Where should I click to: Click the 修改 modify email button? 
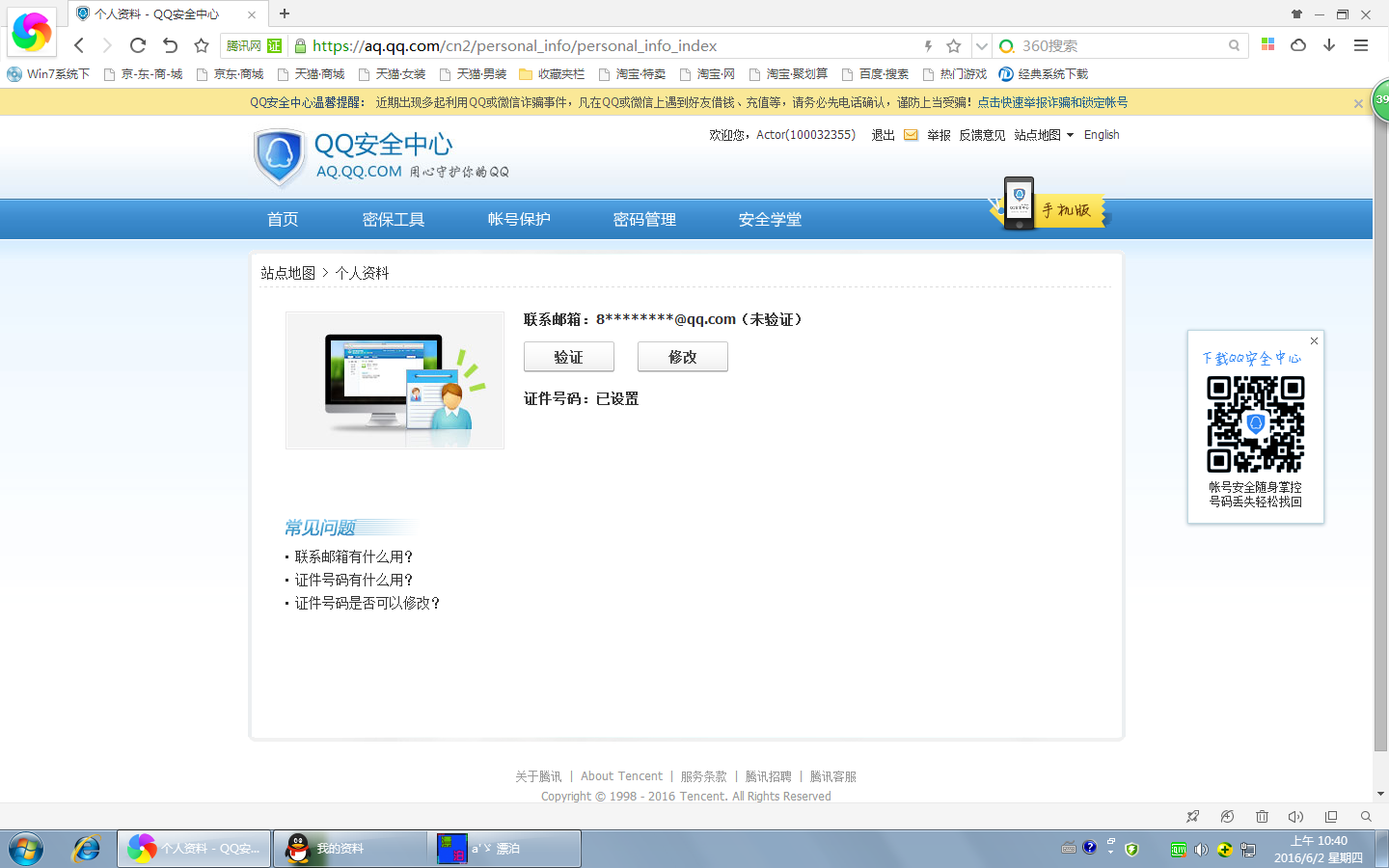pos(683,357)
